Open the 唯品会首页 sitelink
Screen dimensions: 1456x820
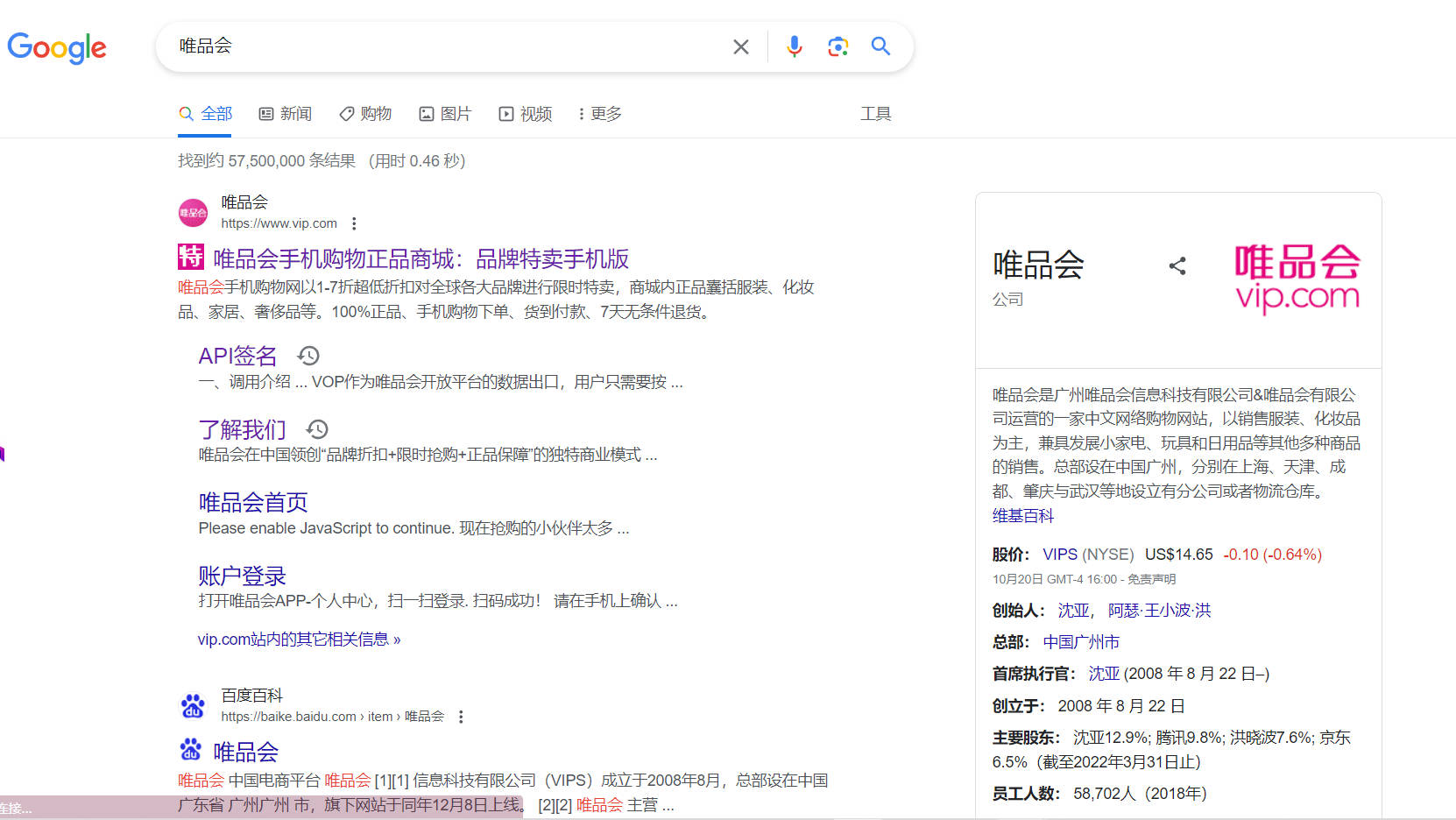point(253,503)
